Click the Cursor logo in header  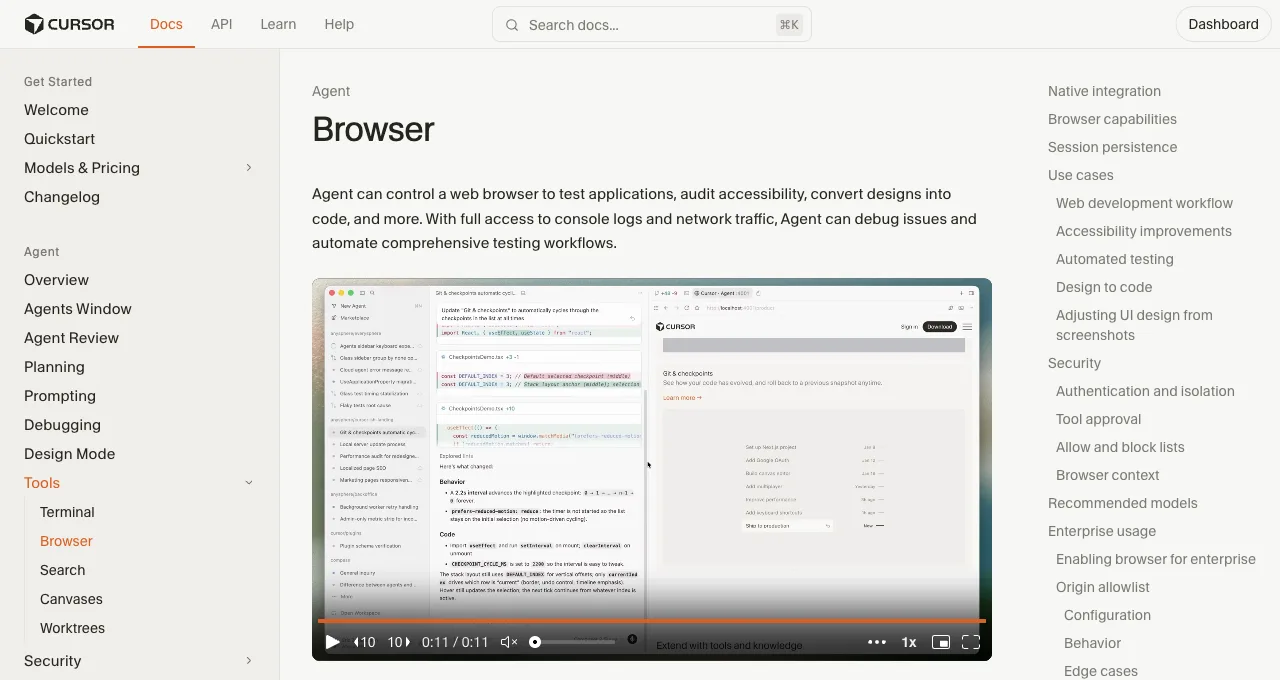69,24
